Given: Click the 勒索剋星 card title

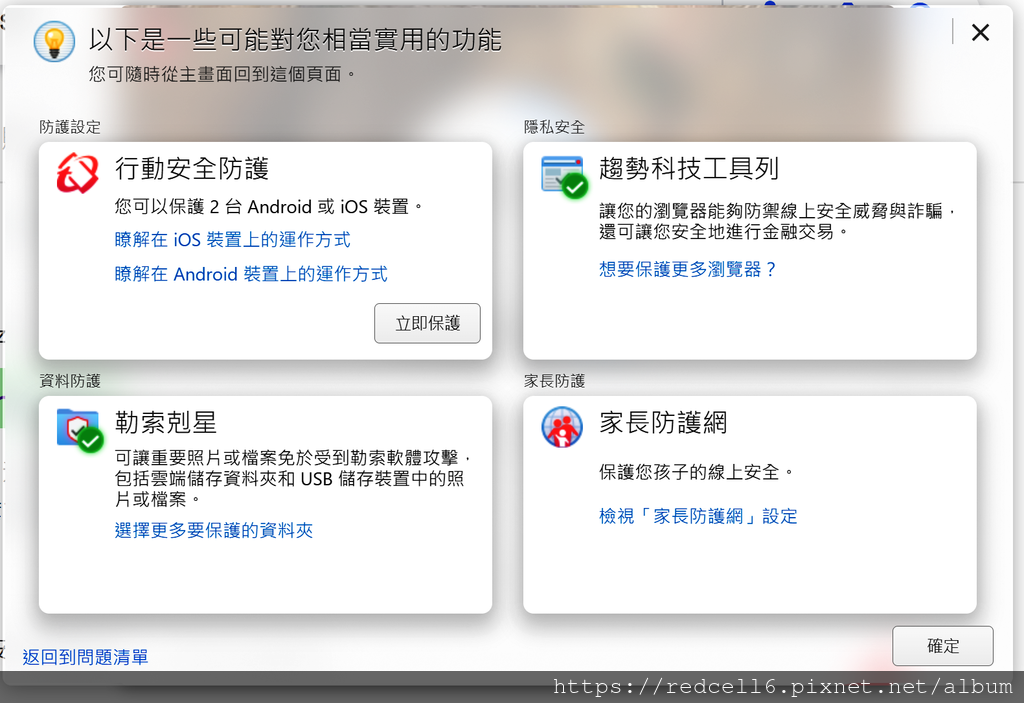Looking at the screenshot, I should pos(166,423).
